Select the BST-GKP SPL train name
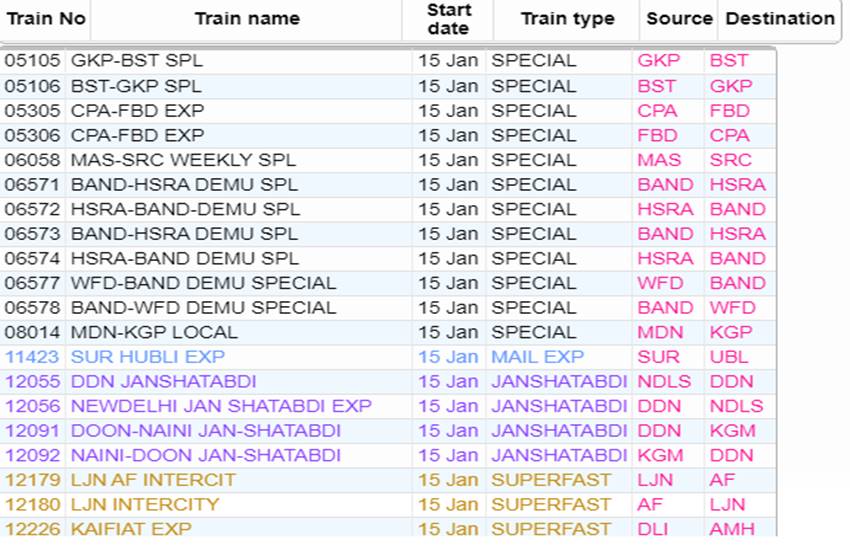The height and width of the screenshot is (550, 850). tap(136, 86)
